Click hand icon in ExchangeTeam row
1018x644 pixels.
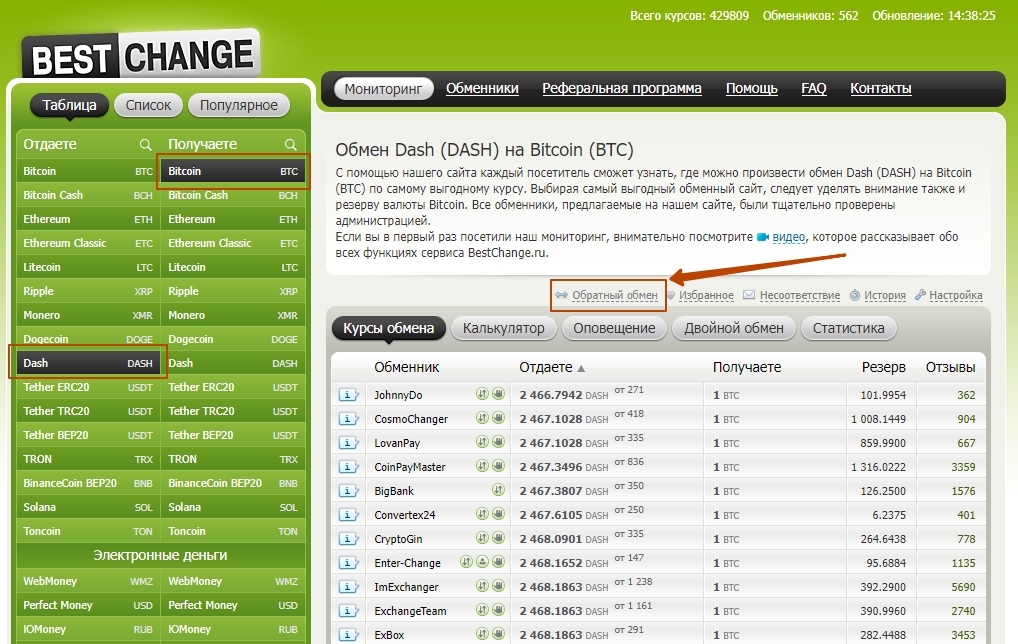click(x=498, y=610)
